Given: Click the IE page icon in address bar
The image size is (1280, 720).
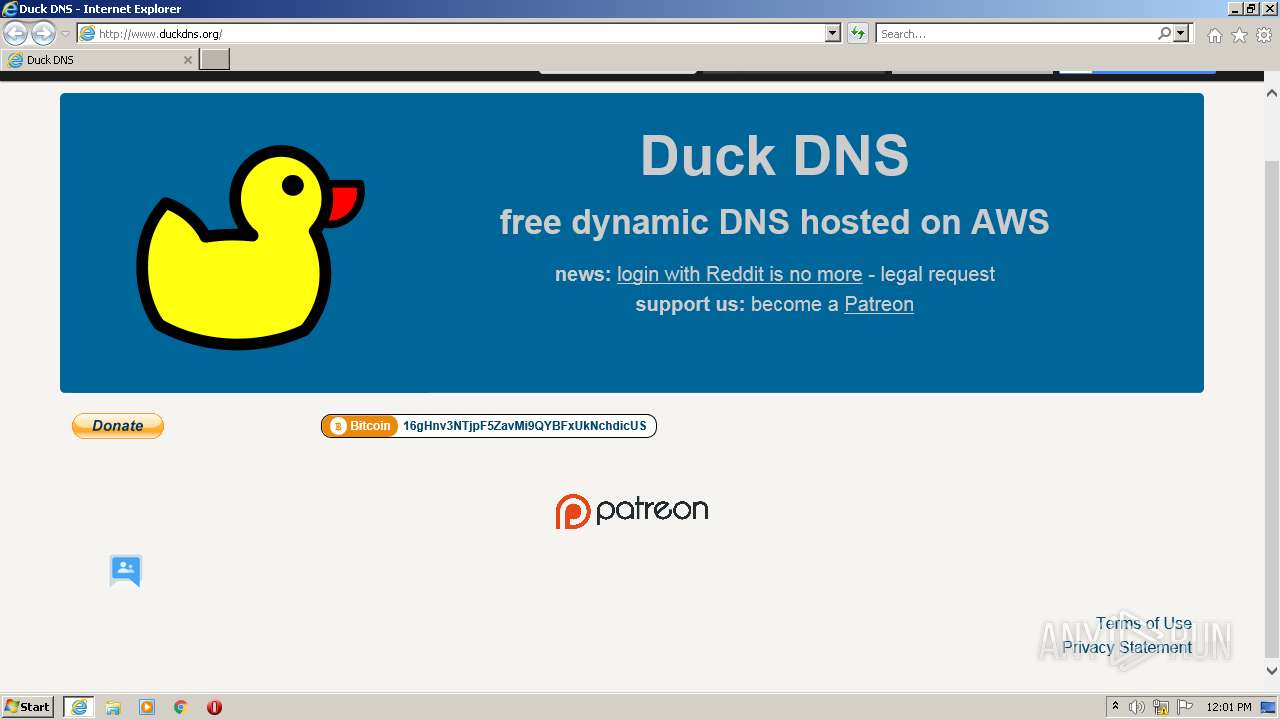Looking at the screenshot, I should click(88, 33).
